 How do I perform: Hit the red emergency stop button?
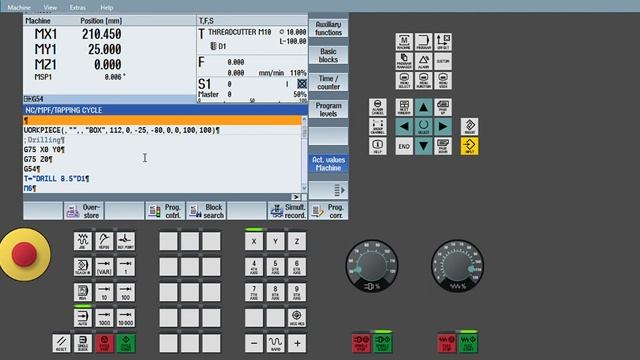pyautogui.click(x=24, y=254)
